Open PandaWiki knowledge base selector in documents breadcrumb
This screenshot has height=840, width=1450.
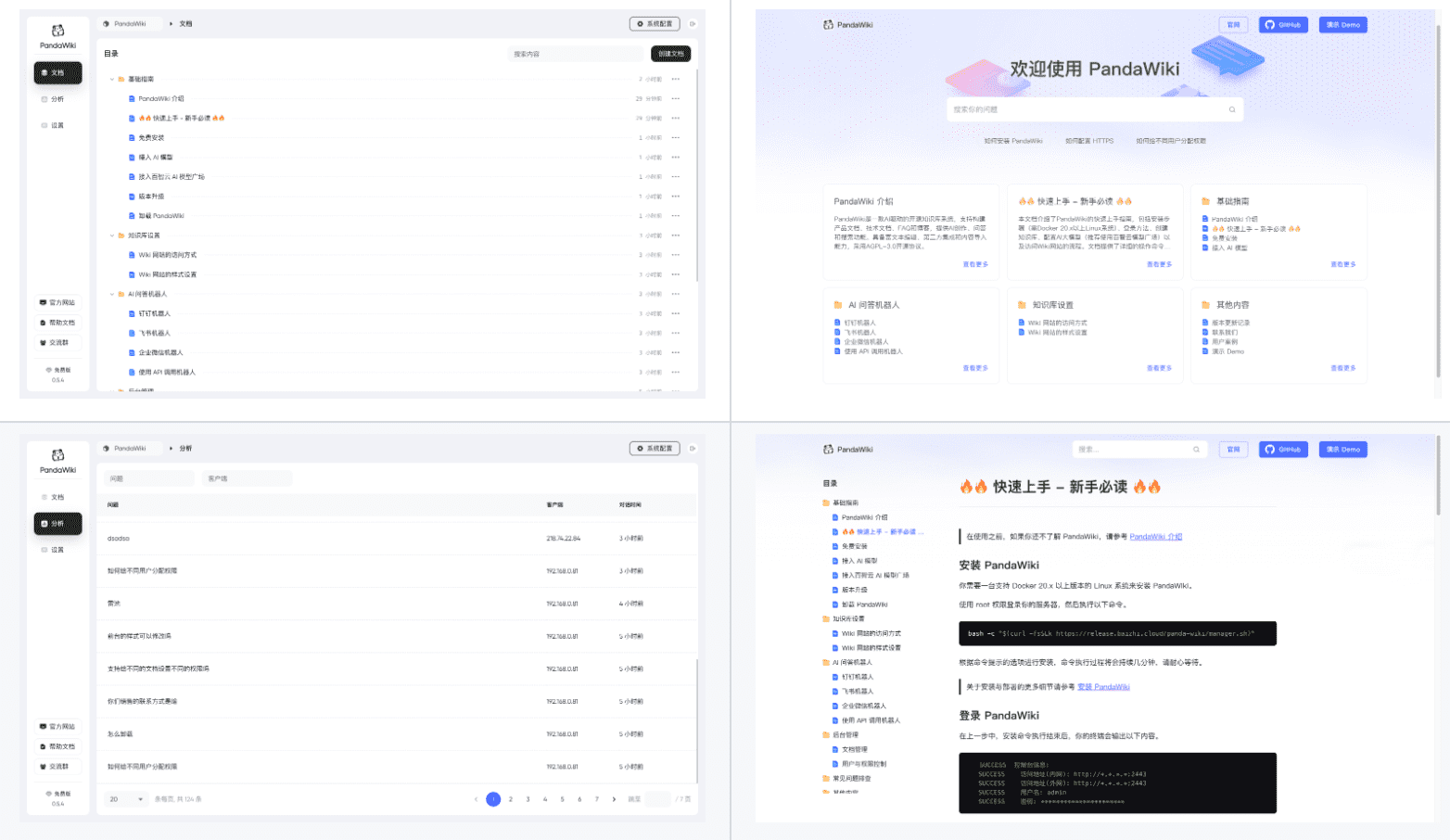coord(130,24)
